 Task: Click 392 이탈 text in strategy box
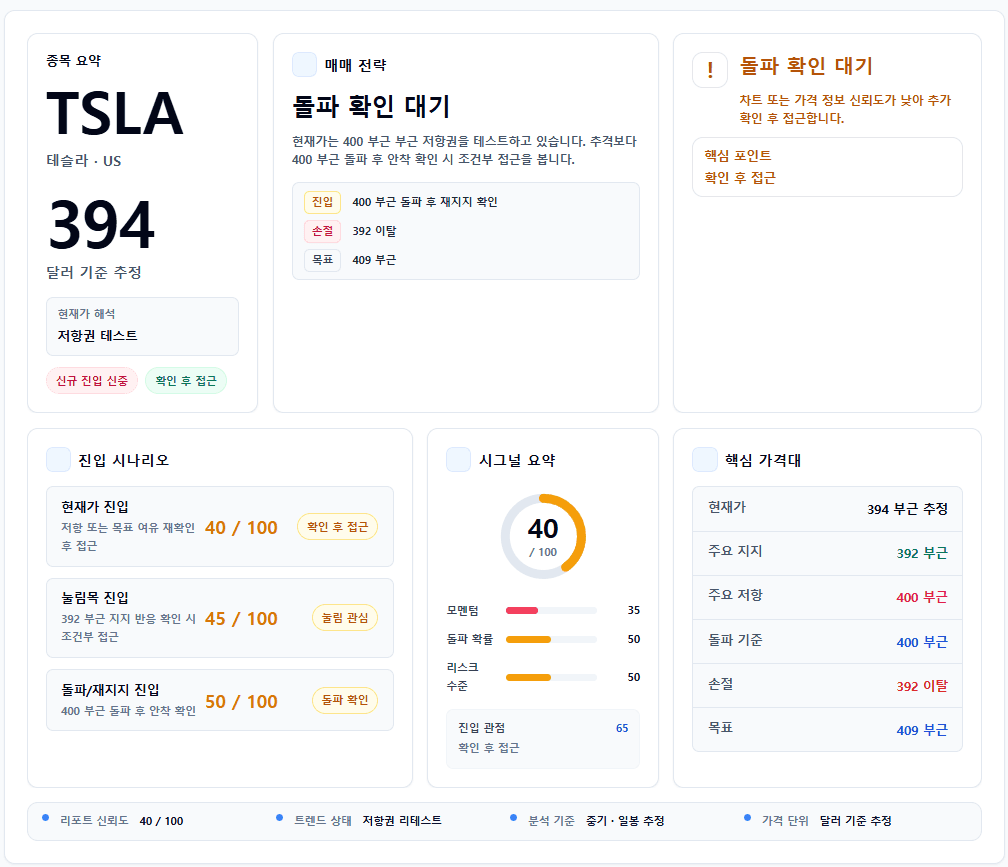click(x=374, y=231)
